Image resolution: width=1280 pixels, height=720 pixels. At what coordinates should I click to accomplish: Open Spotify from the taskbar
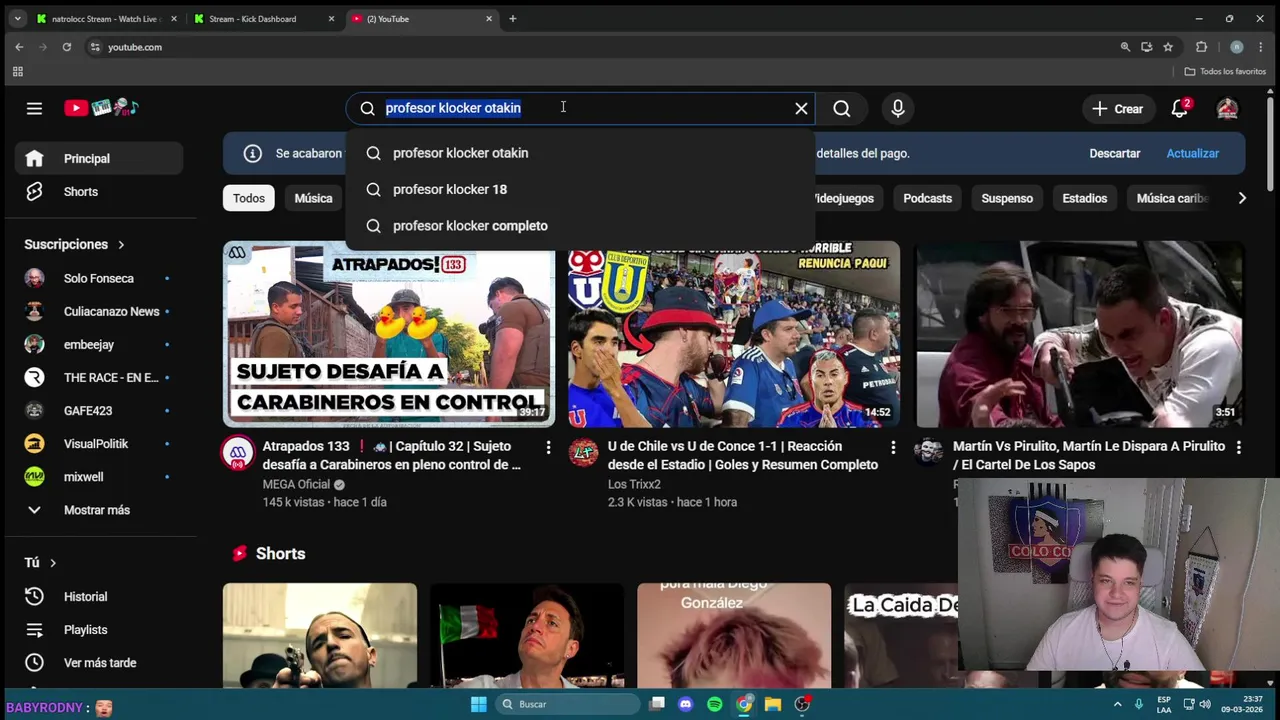[714, 704]
